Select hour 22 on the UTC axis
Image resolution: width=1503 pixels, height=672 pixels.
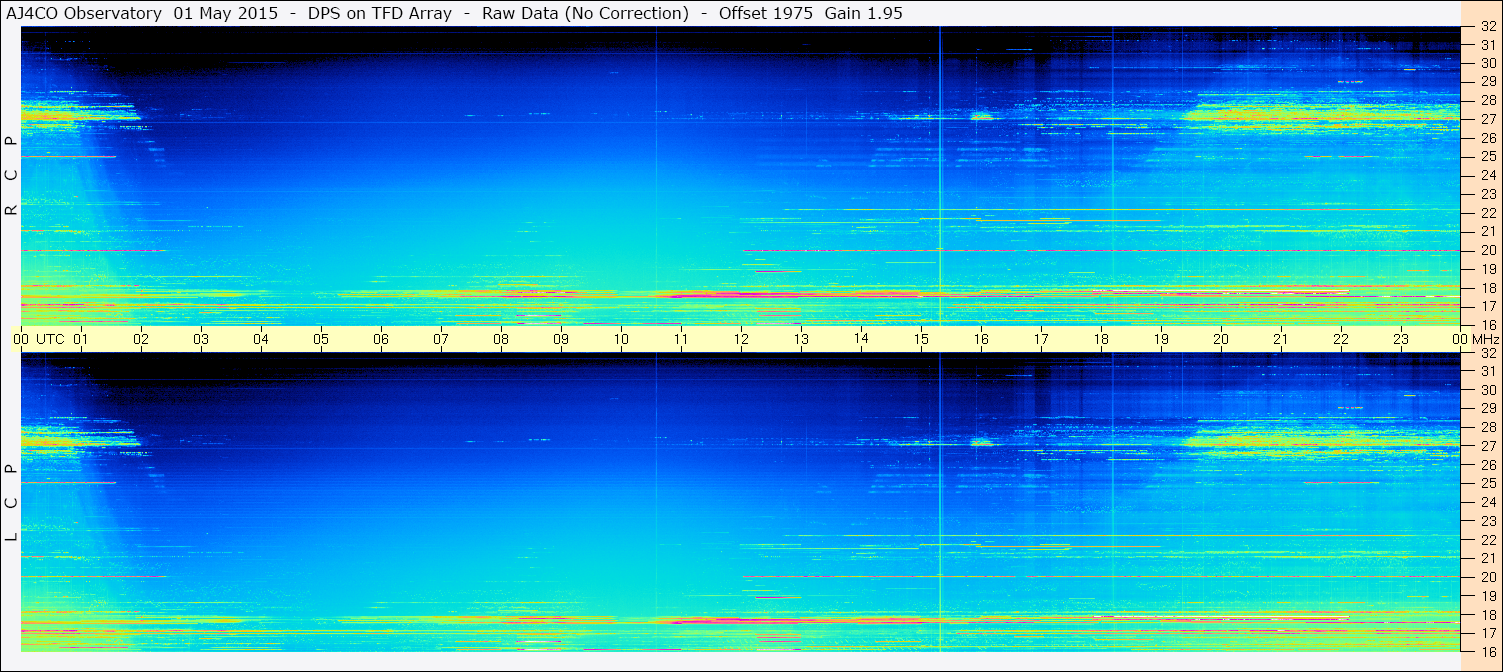tap(1341, 339)
